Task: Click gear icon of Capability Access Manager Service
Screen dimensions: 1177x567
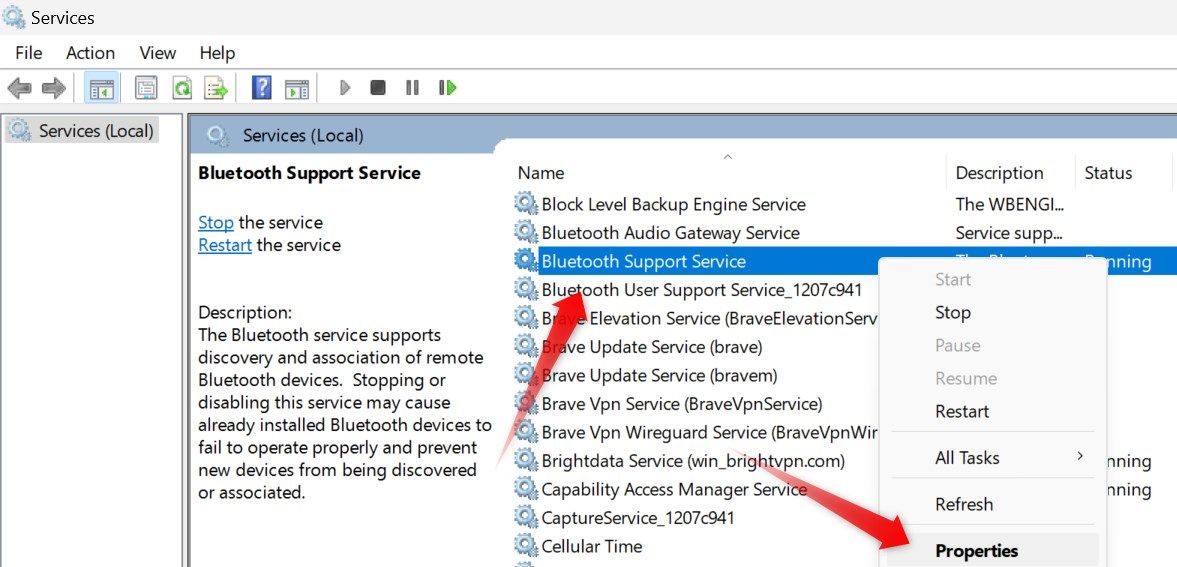Action: 526,489
